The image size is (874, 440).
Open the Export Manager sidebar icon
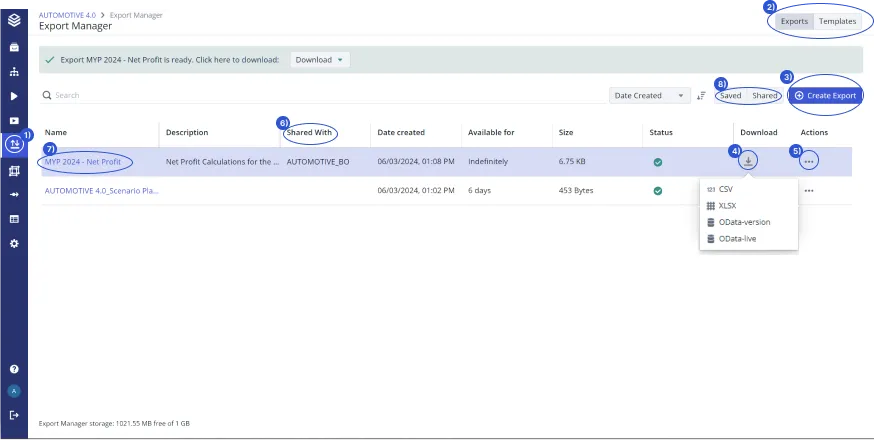[13, 144]
